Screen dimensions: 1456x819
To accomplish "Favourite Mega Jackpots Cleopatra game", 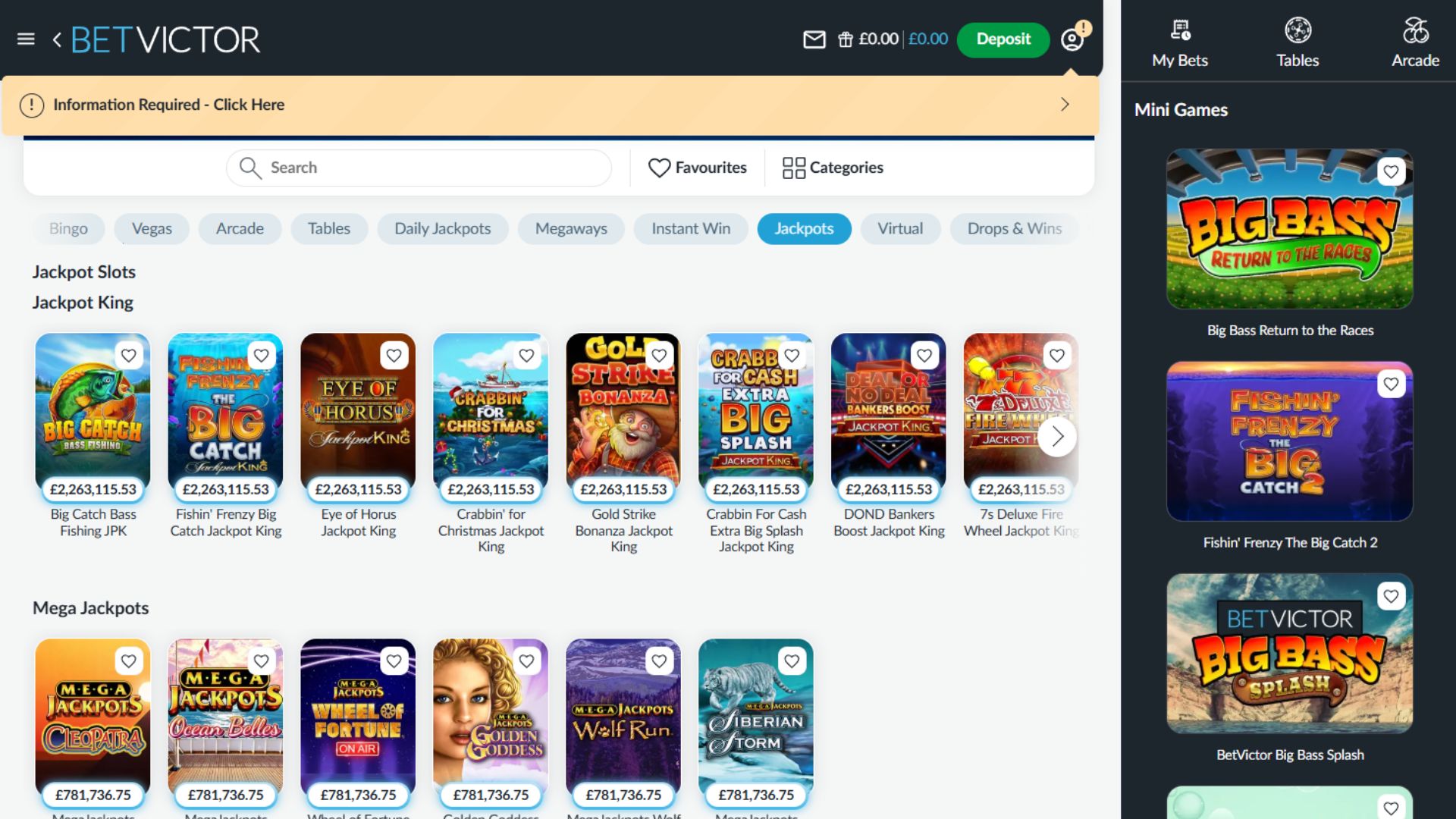I will coord(129,661).
